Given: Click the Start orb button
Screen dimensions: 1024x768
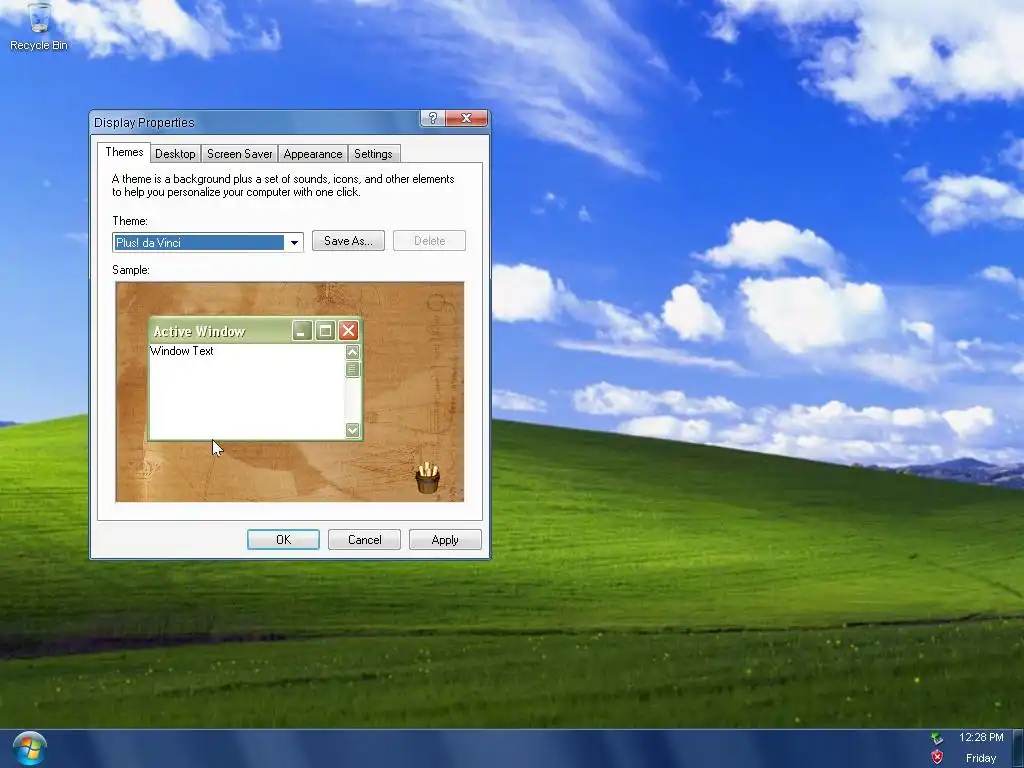Looking at the screenshot, I should 29,748.
